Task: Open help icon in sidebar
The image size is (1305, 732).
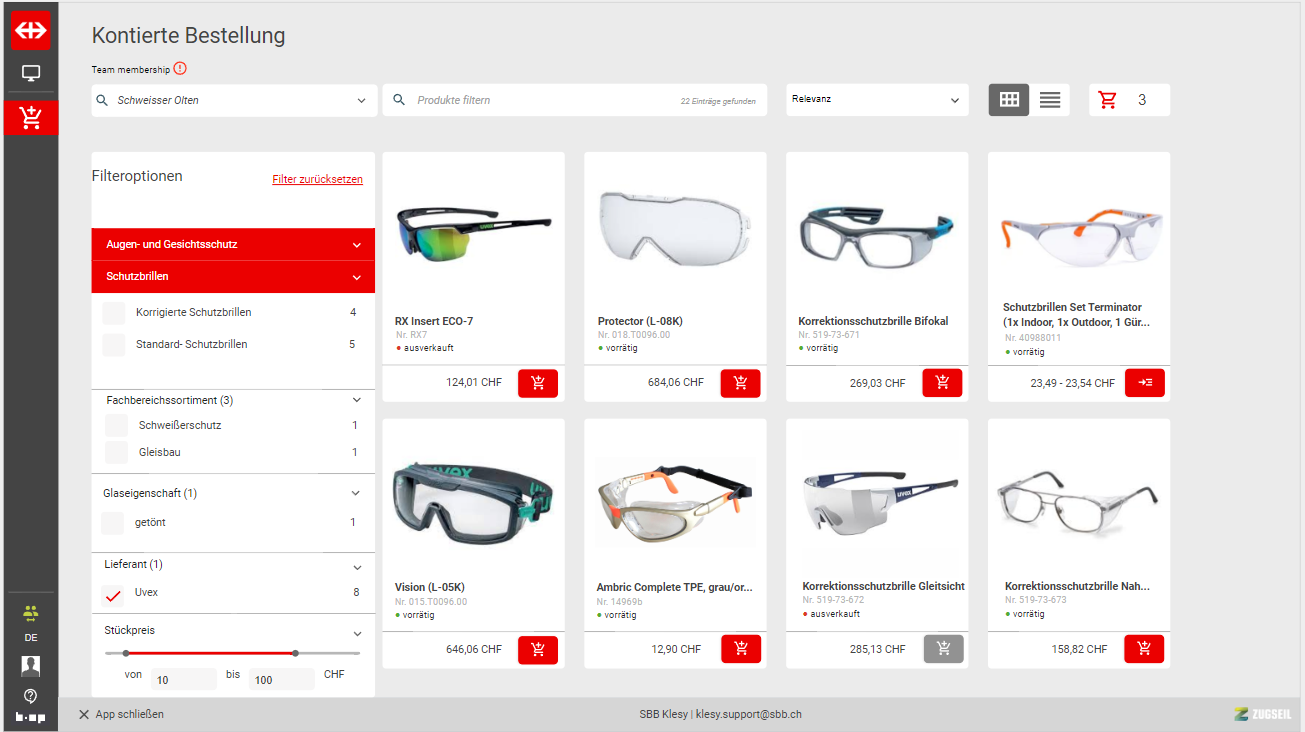Action: pos(30,696)
